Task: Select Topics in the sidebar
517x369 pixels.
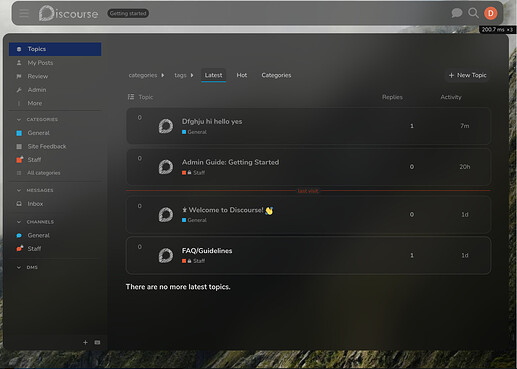Action: tap(55, 49)
